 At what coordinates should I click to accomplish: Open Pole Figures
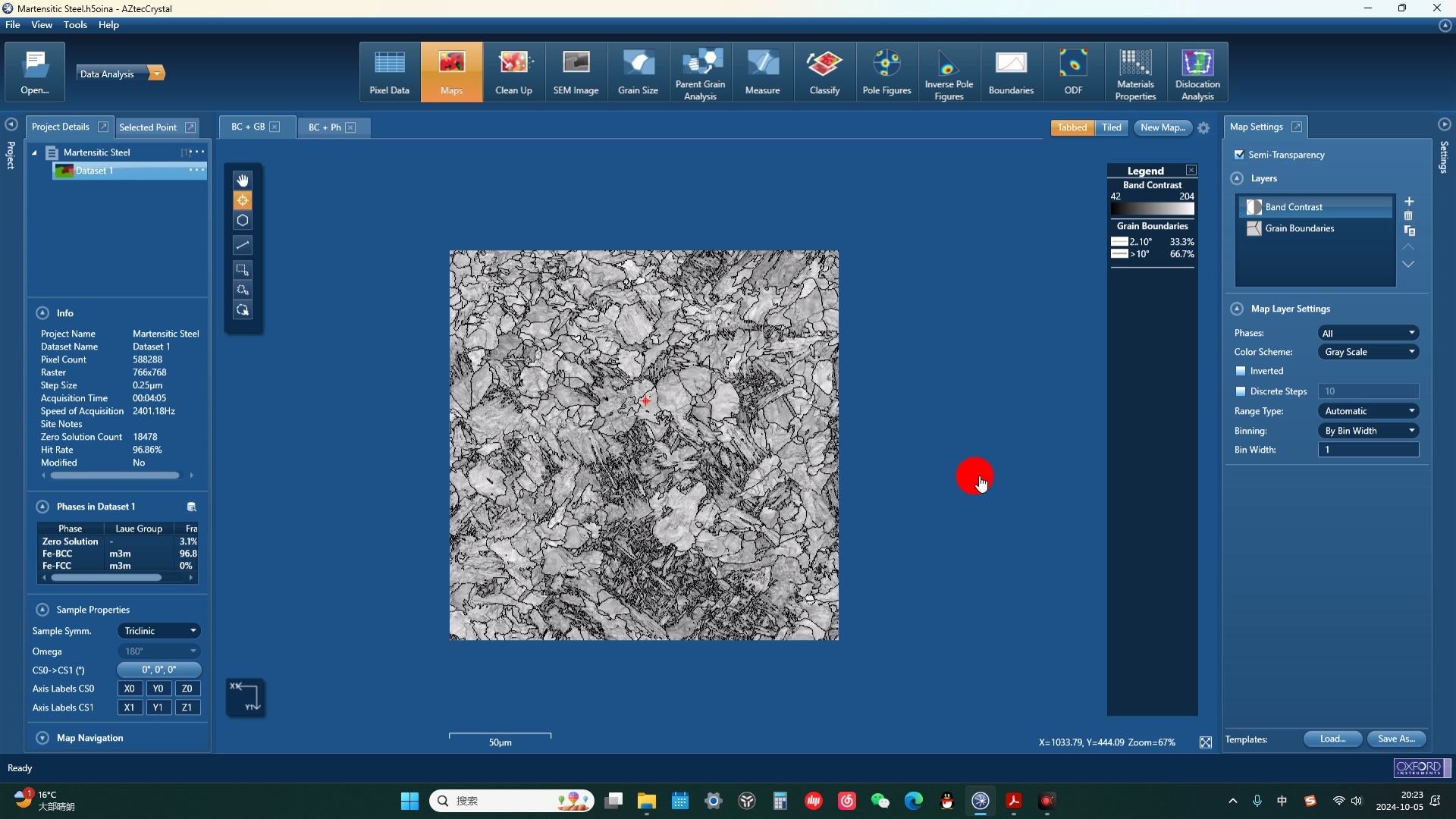pos(886,73)
